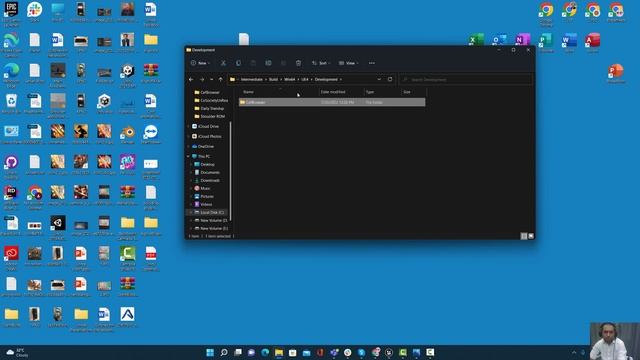Click Intermediate in the address path

pos(251,80)
